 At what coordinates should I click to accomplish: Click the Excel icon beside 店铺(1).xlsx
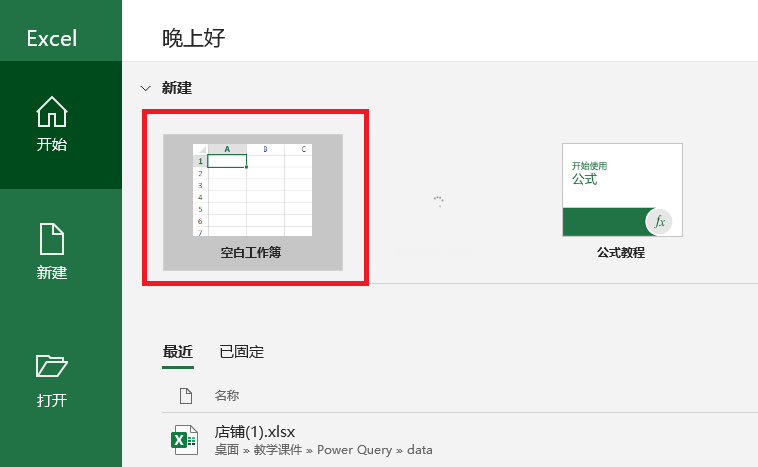coord(184,440)
